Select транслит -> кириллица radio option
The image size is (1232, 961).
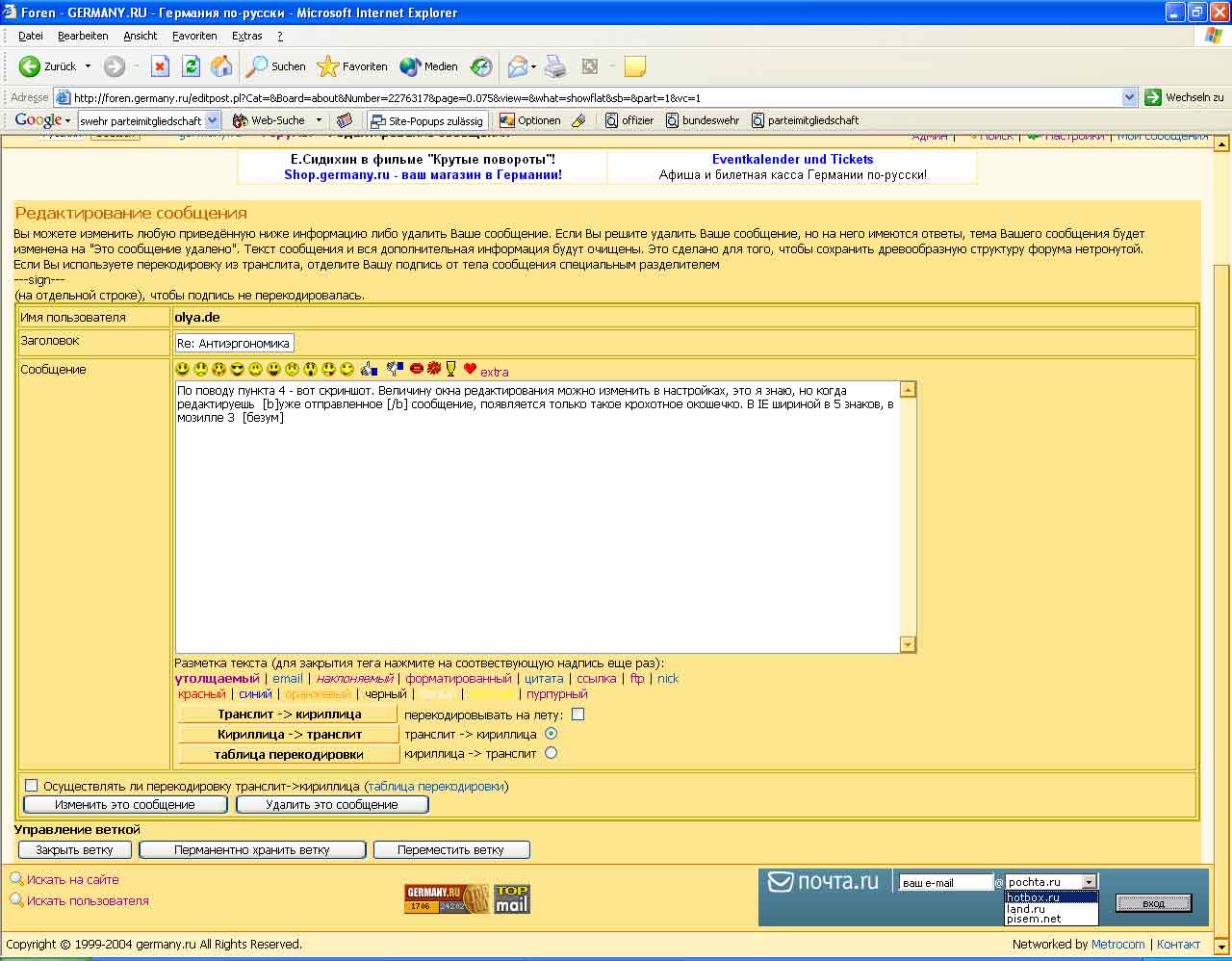(x=552, y=734)
